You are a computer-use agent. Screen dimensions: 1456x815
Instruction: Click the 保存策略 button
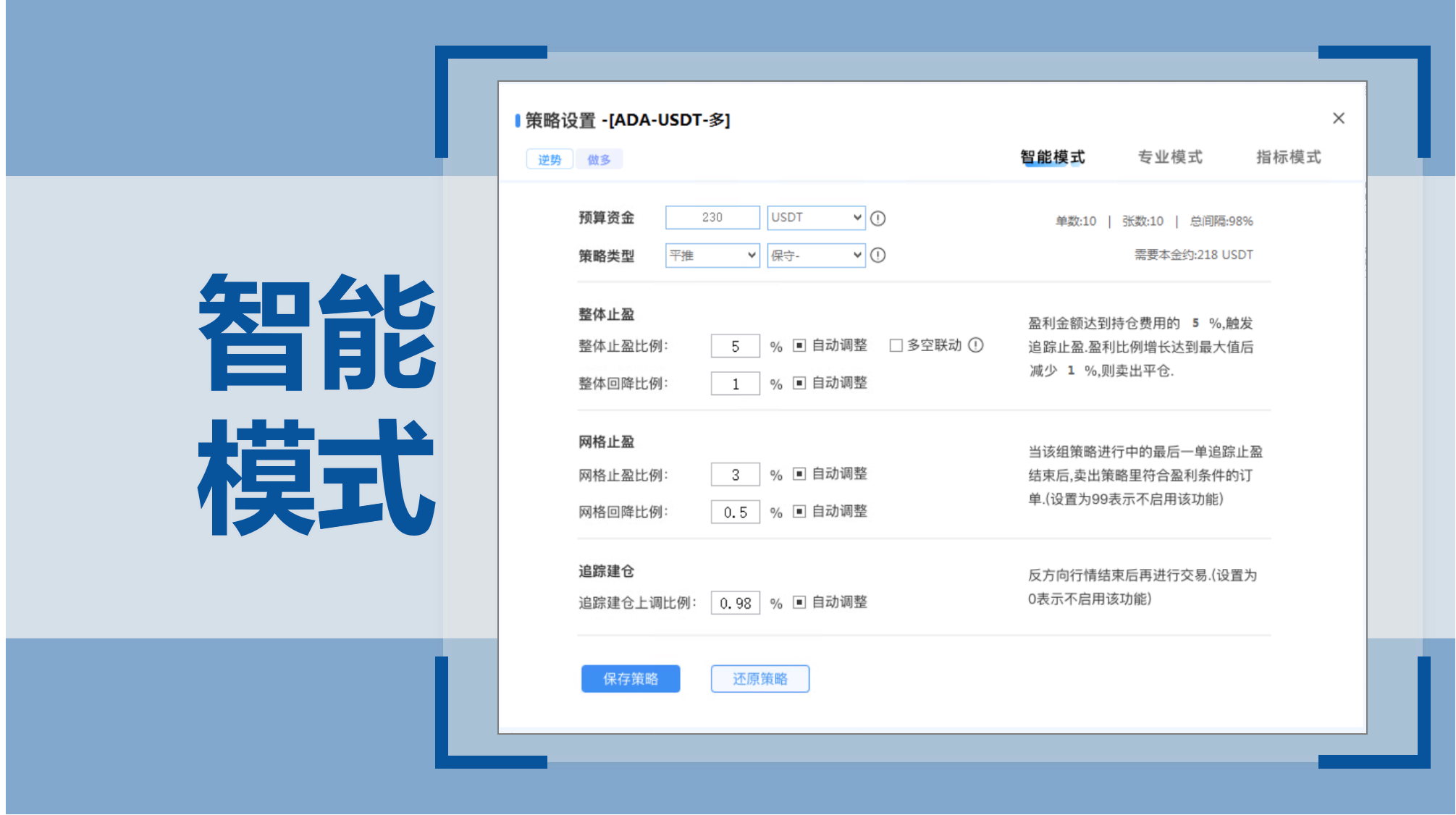tap(630, 678)
